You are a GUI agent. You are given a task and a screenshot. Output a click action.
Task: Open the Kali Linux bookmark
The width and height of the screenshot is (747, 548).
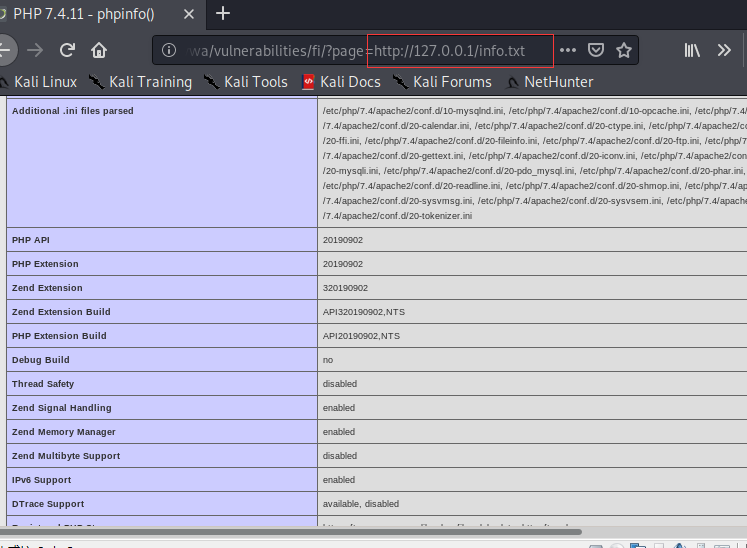point(39,82)
